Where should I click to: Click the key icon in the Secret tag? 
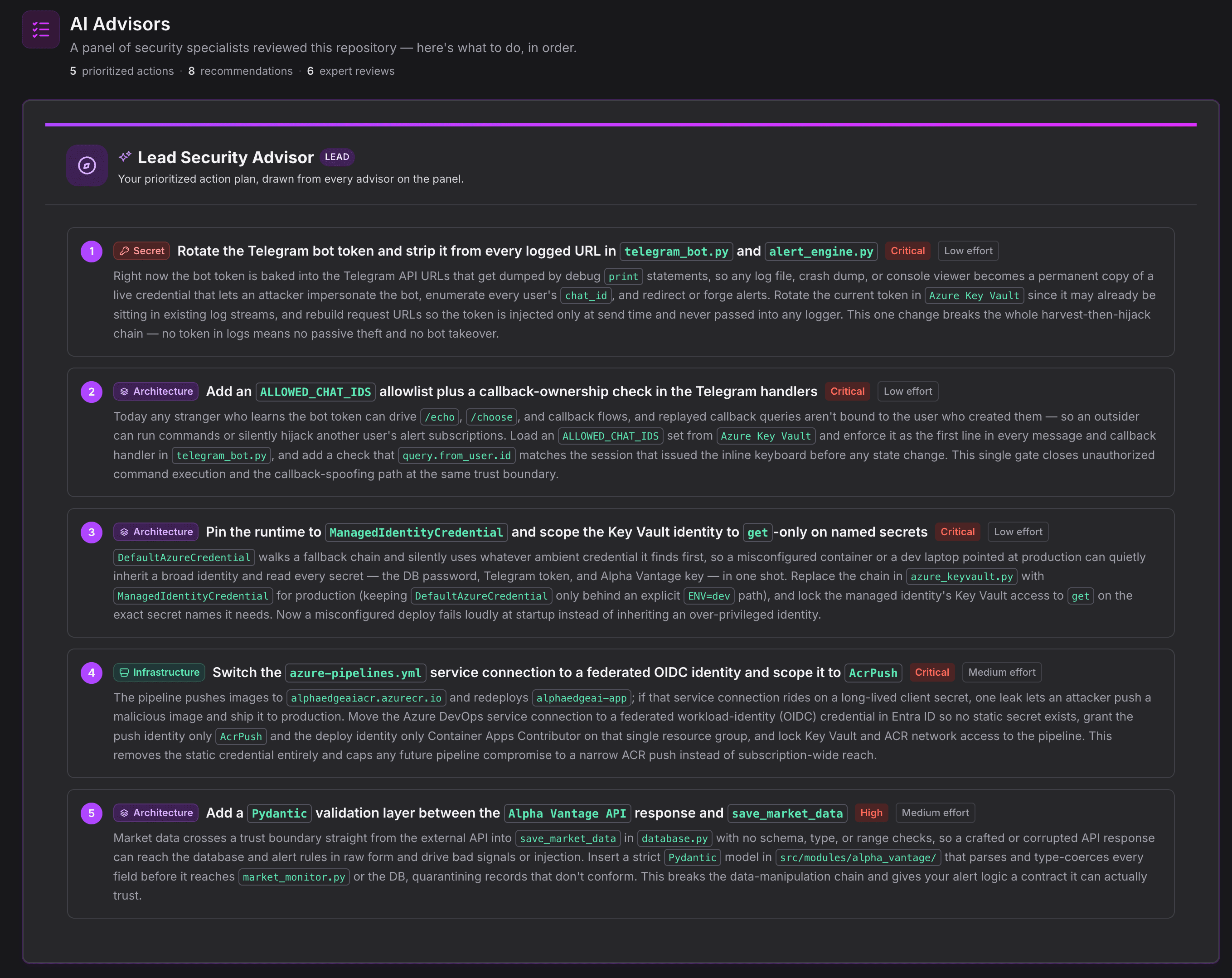pos(125,251)
